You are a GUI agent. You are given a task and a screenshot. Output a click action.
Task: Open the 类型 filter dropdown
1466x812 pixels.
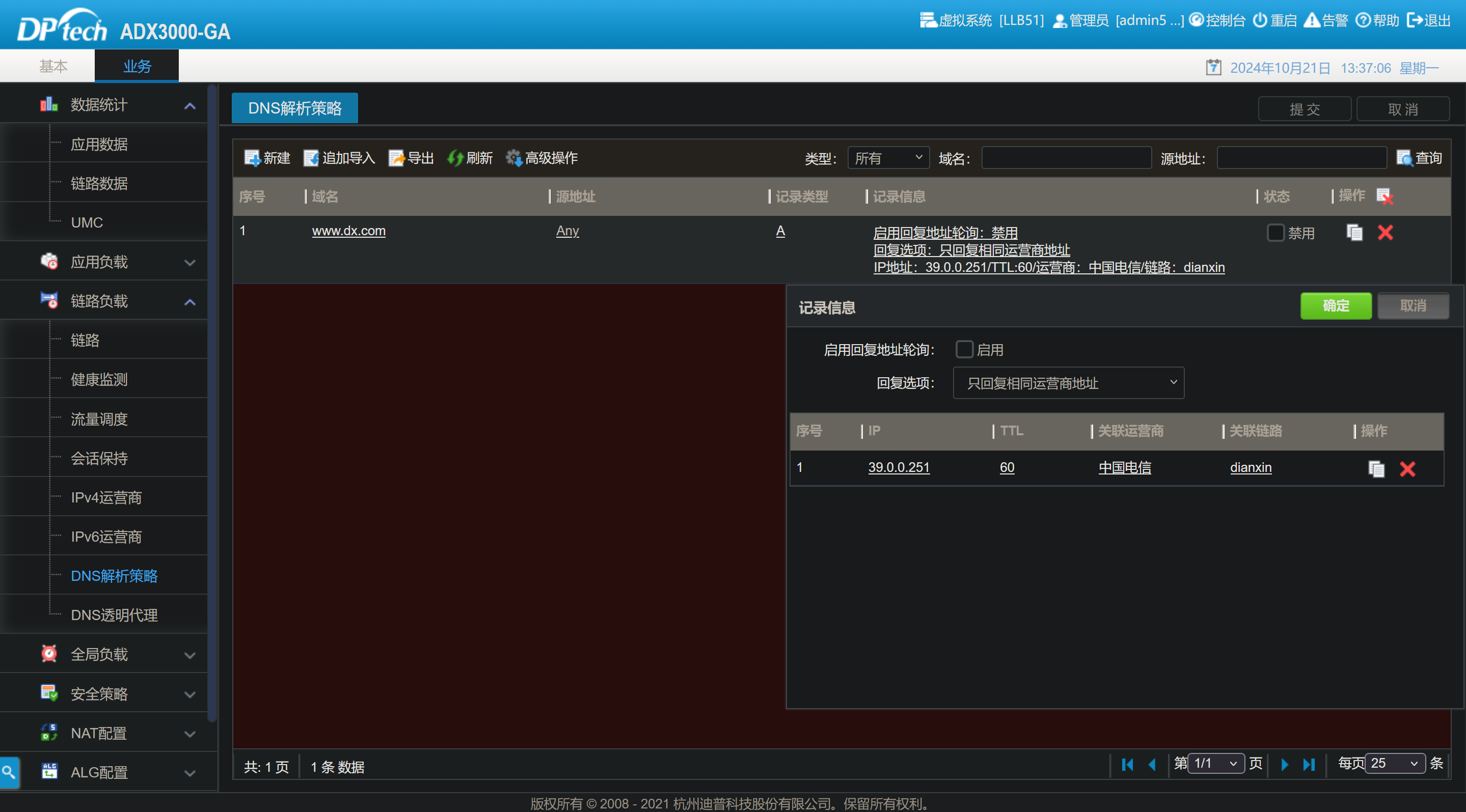(x=888, y=158)
